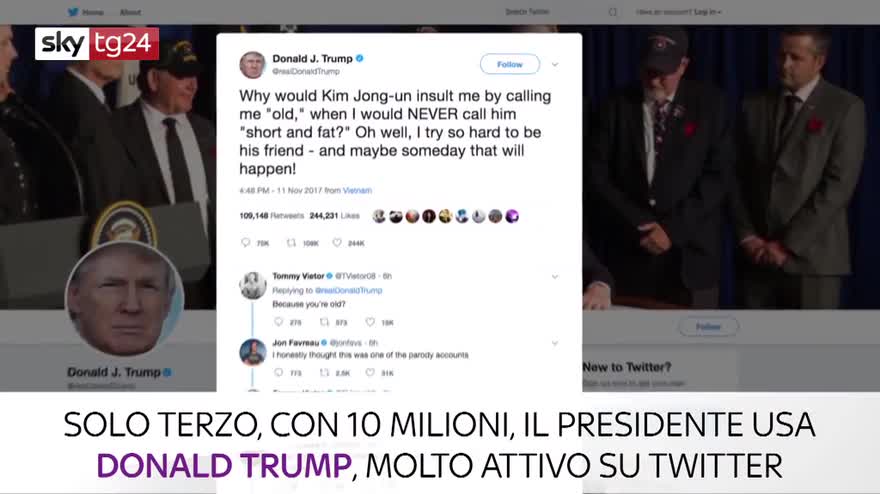Open the @realDonaldTrump reply mention link

pos(349,290)
